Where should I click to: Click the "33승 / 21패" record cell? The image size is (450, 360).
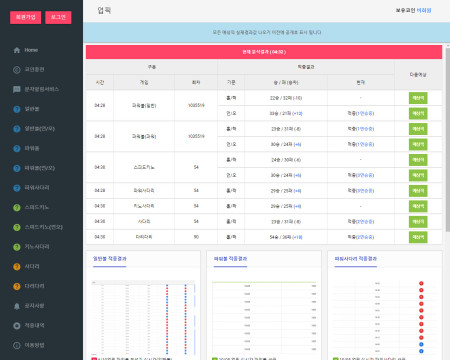click(286, 113)
